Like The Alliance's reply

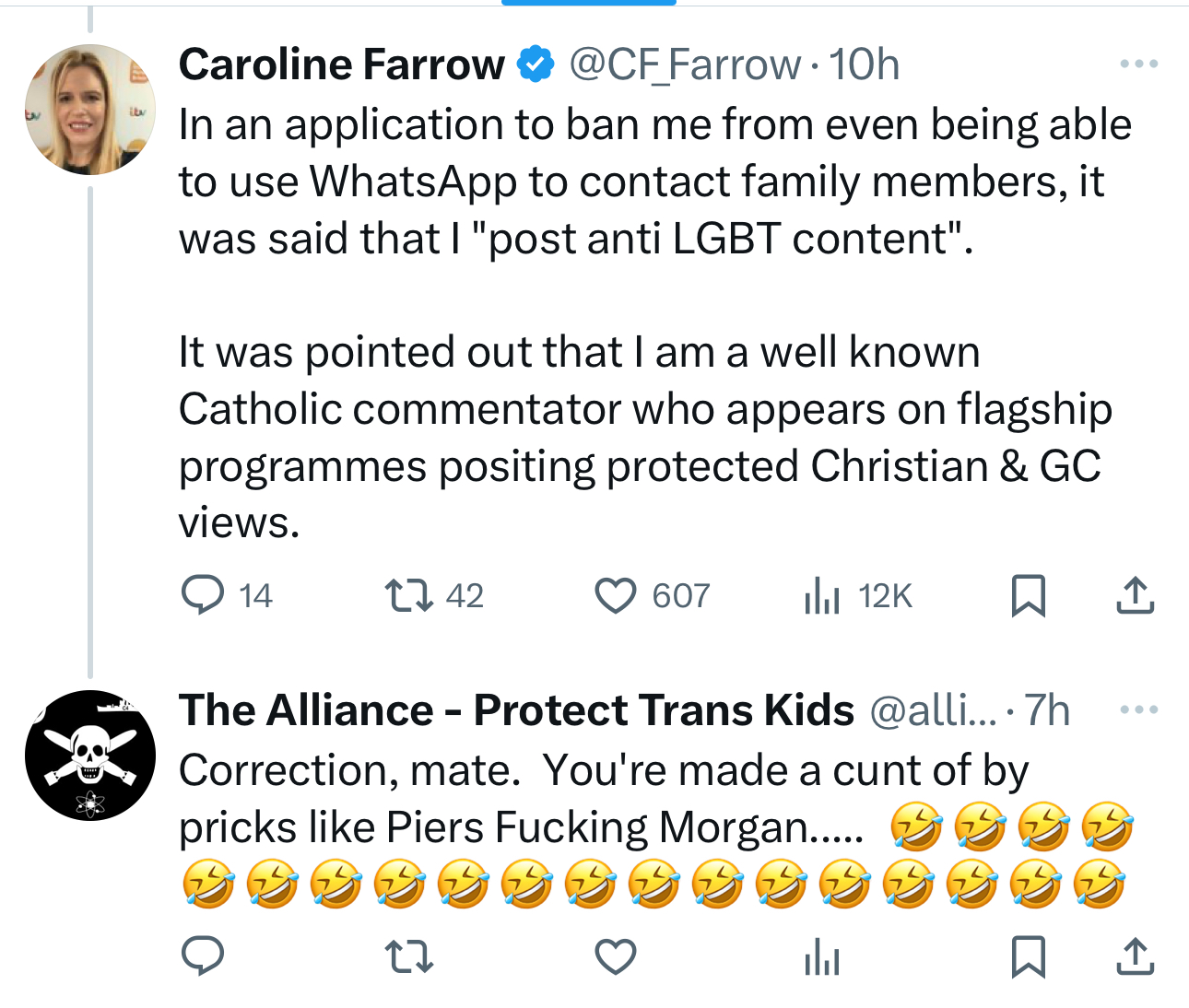[616, 956]
